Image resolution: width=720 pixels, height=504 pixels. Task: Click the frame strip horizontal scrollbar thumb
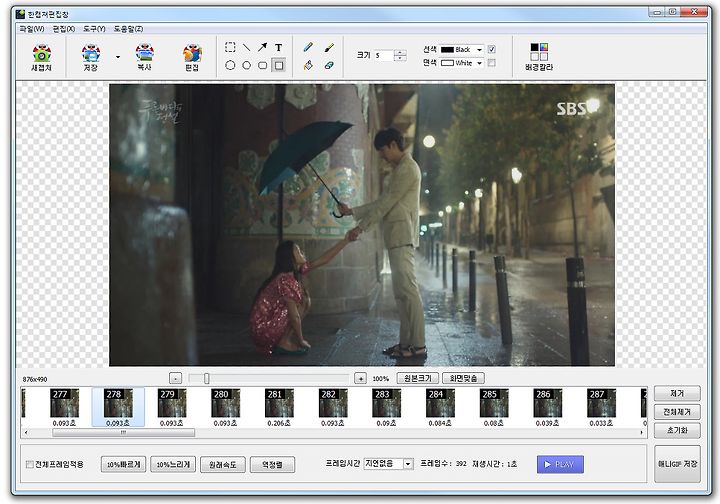pos(124,432)
